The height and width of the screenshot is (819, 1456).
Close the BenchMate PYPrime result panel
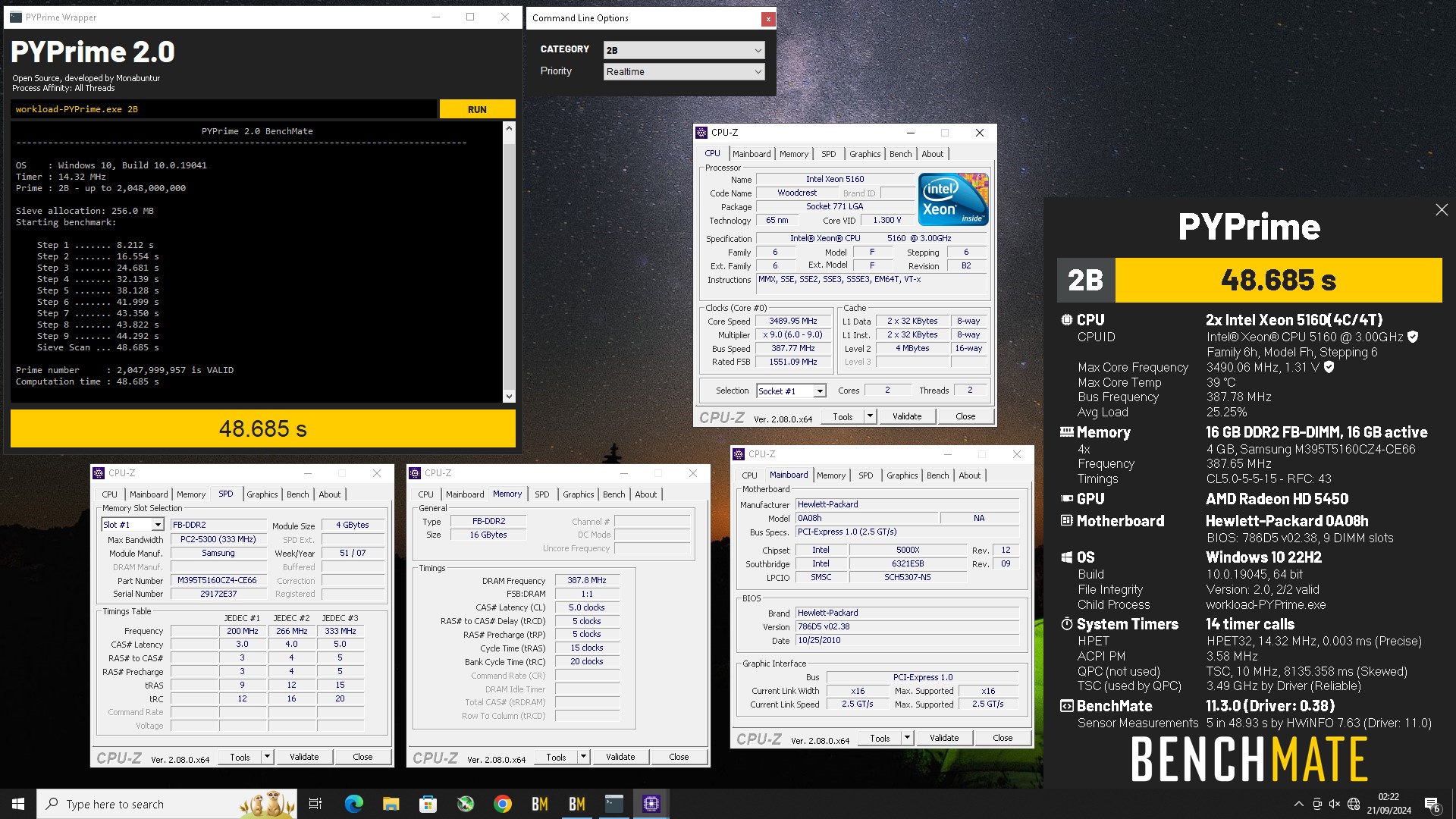(1442, 210)
